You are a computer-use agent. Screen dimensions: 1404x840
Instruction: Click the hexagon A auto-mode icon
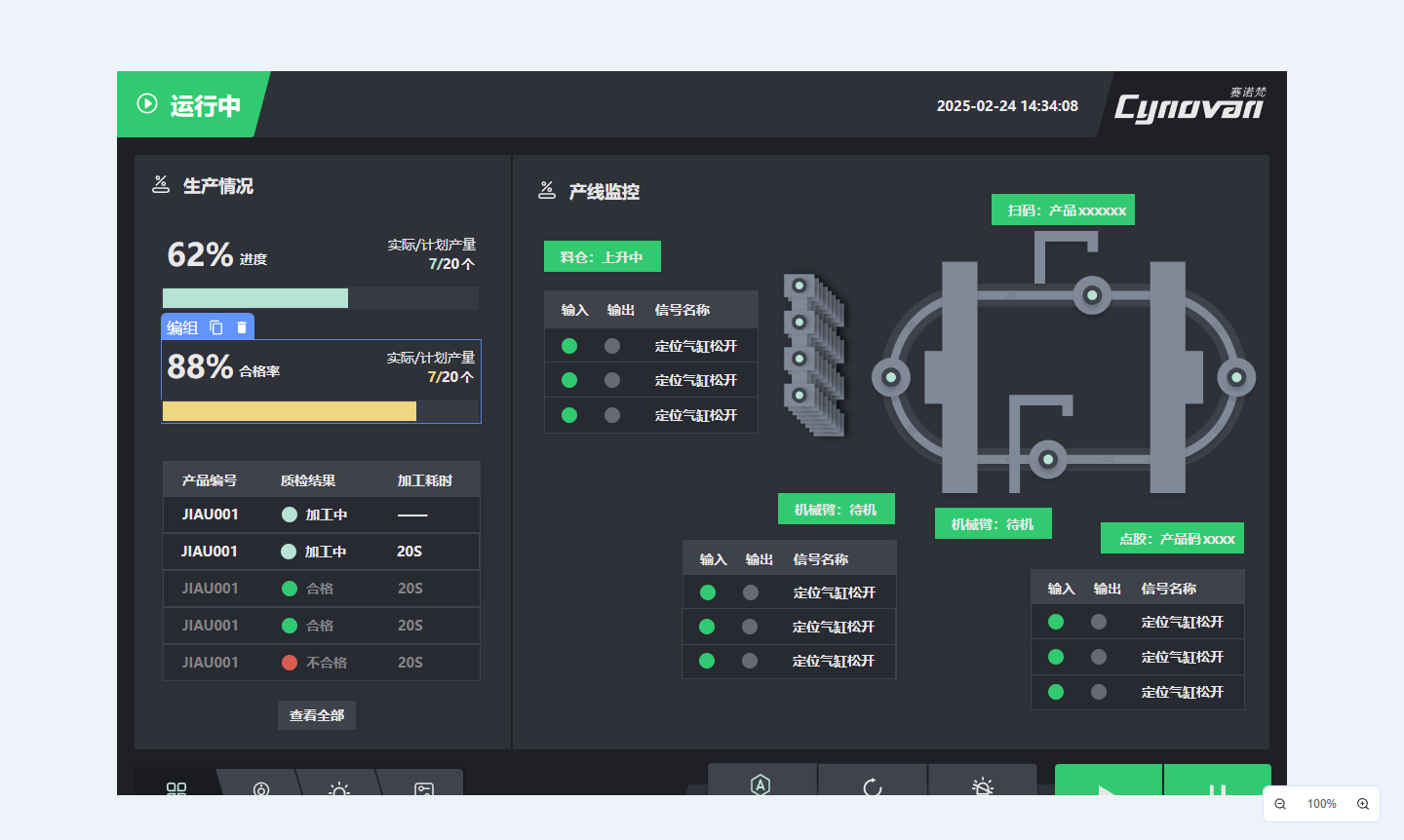click(760, 783)
